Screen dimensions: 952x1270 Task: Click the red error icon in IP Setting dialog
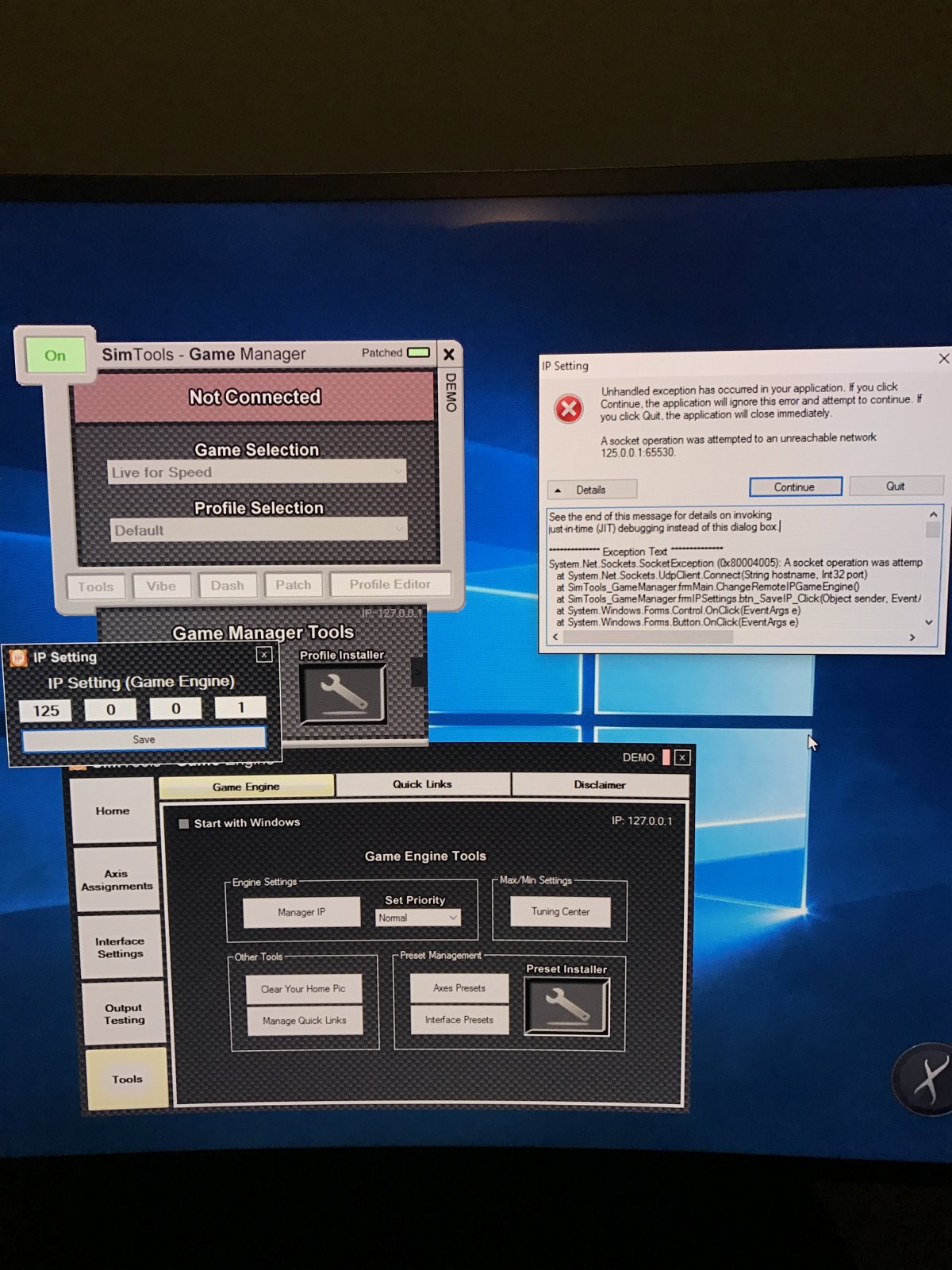pos(568,409)
